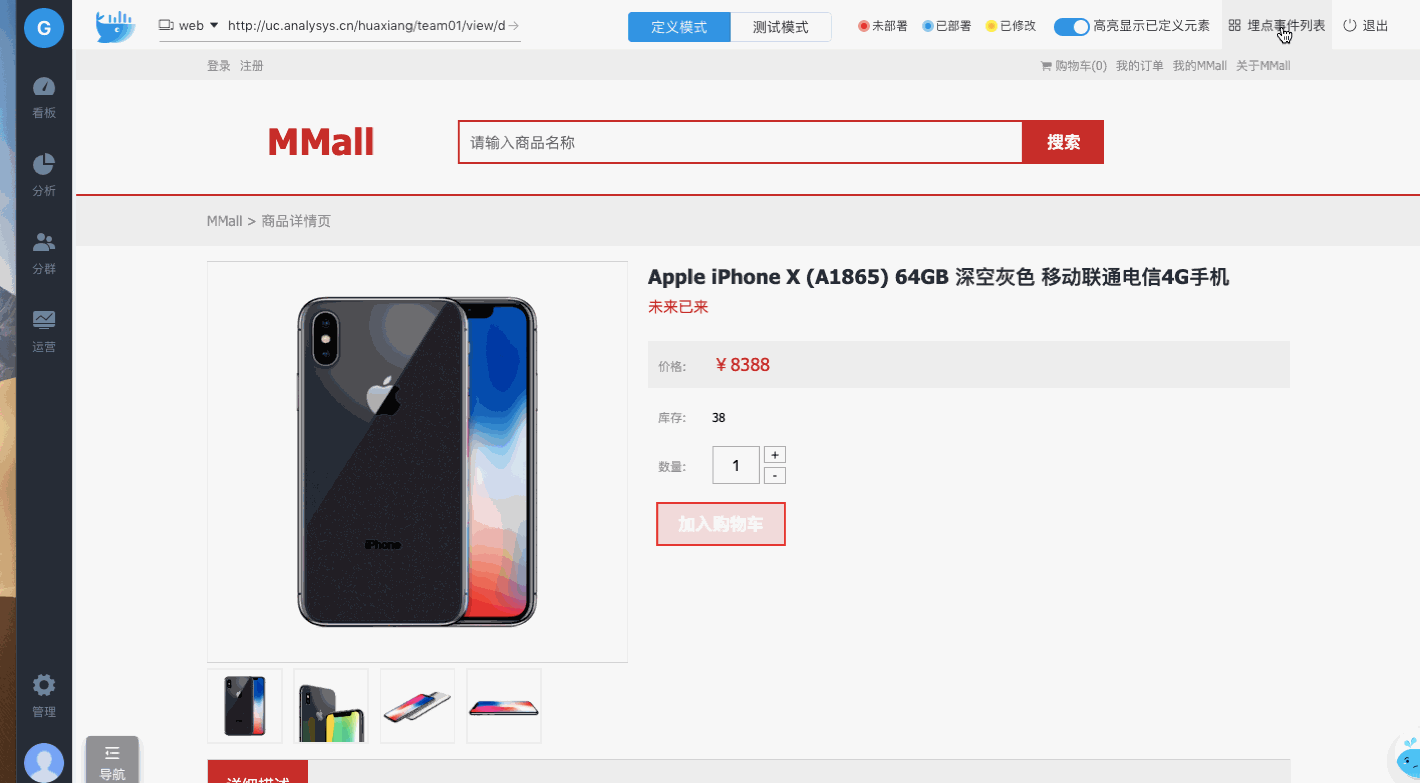Increase quantity with the plus stepper
The width and height of the screenshot is (1420, 783).
(775, 455)
